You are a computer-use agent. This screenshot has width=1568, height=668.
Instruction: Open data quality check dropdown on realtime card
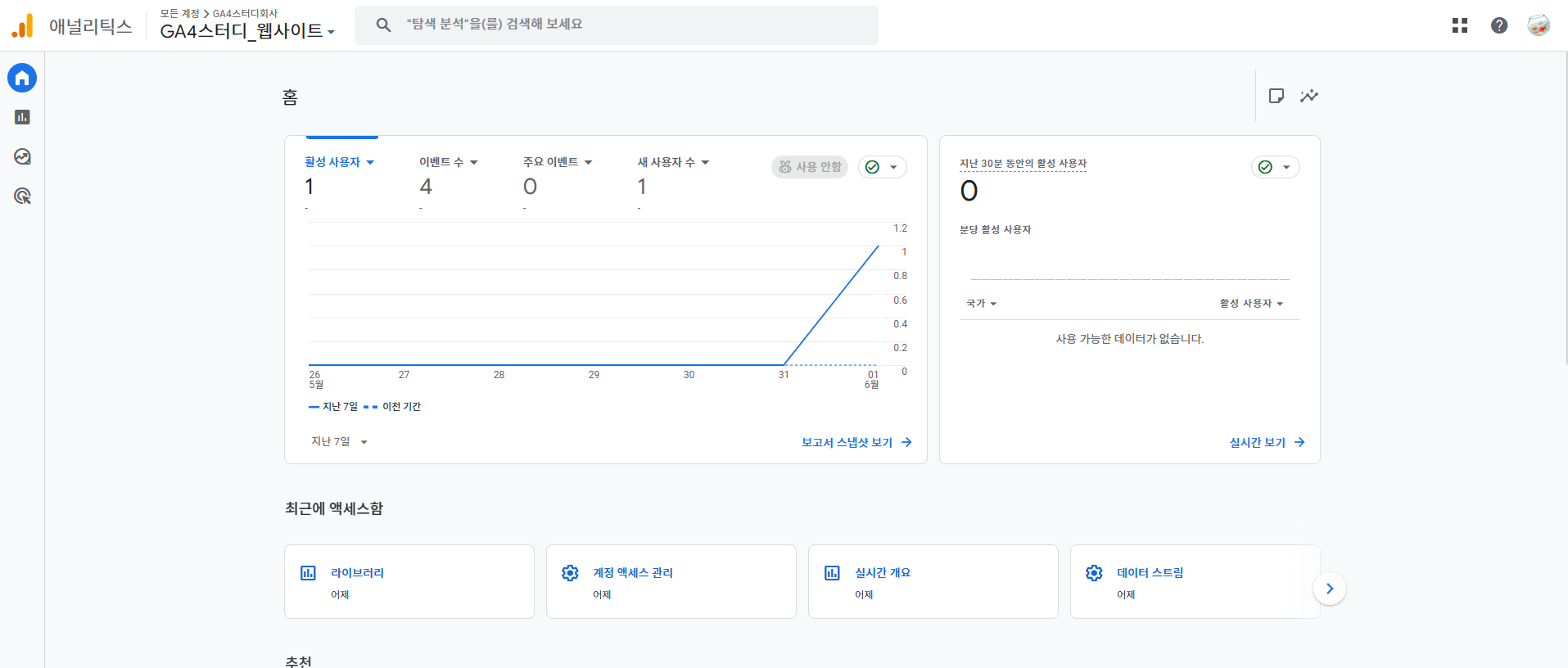click(x=1275, y=167)
